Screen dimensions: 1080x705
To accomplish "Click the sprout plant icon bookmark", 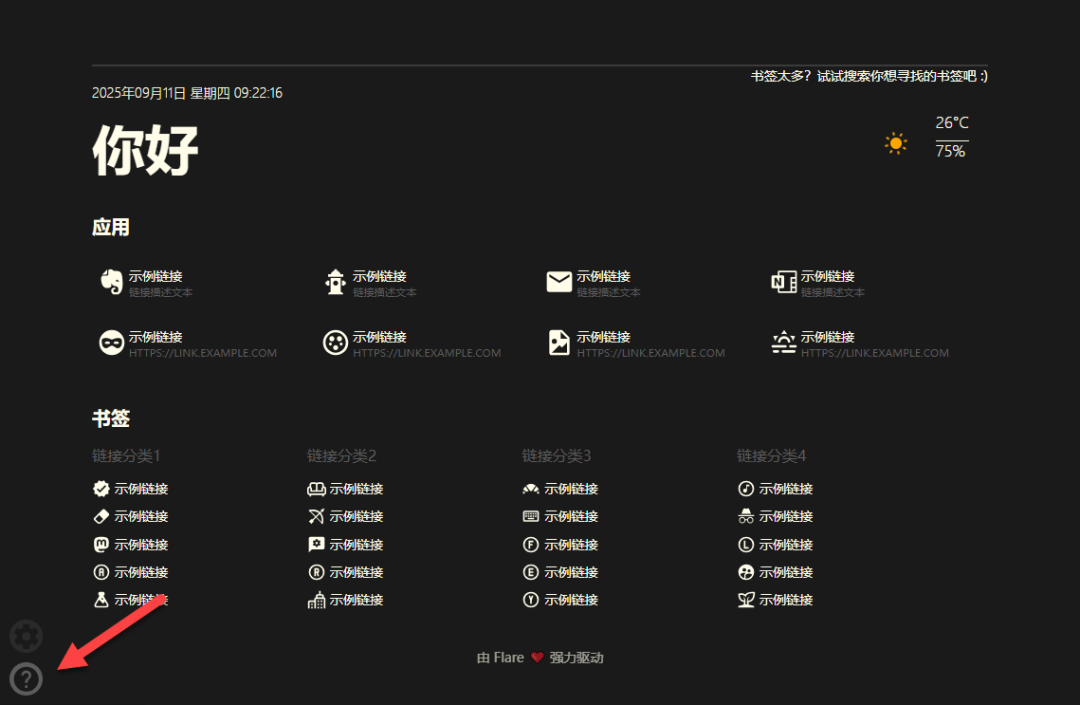I will 776,600.
